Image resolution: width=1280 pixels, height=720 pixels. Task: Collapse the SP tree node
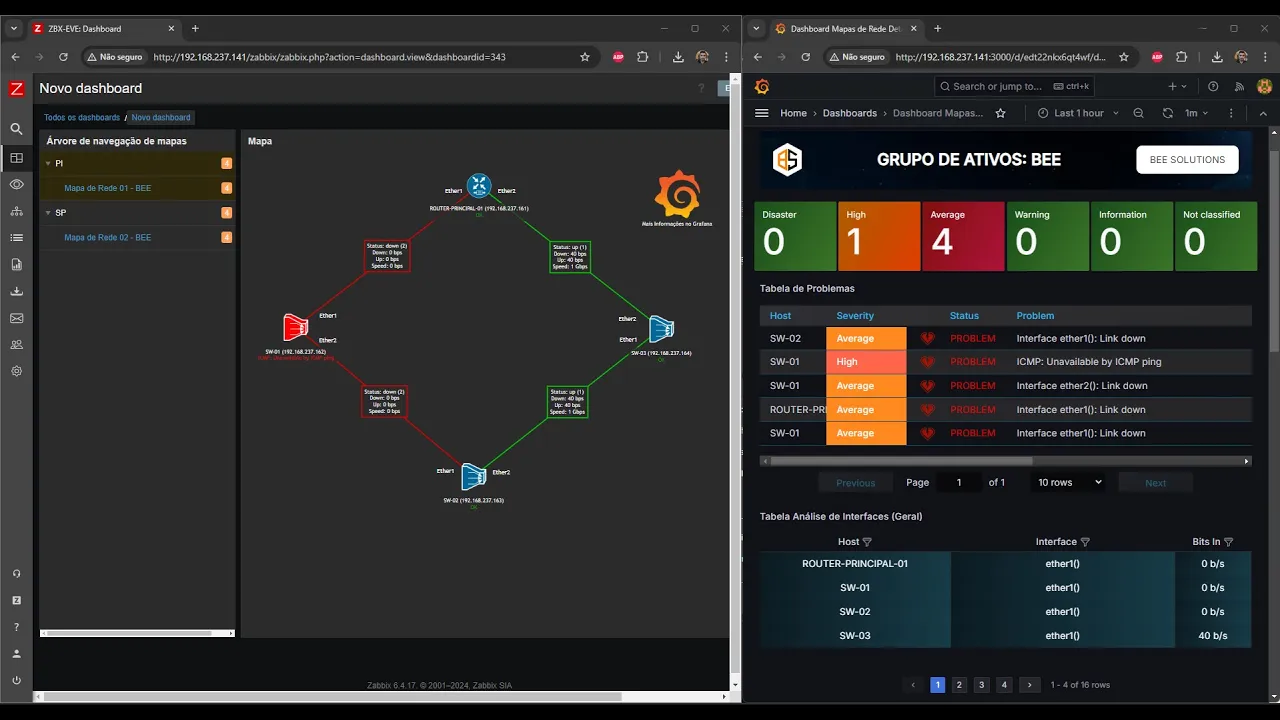[48, 213]
